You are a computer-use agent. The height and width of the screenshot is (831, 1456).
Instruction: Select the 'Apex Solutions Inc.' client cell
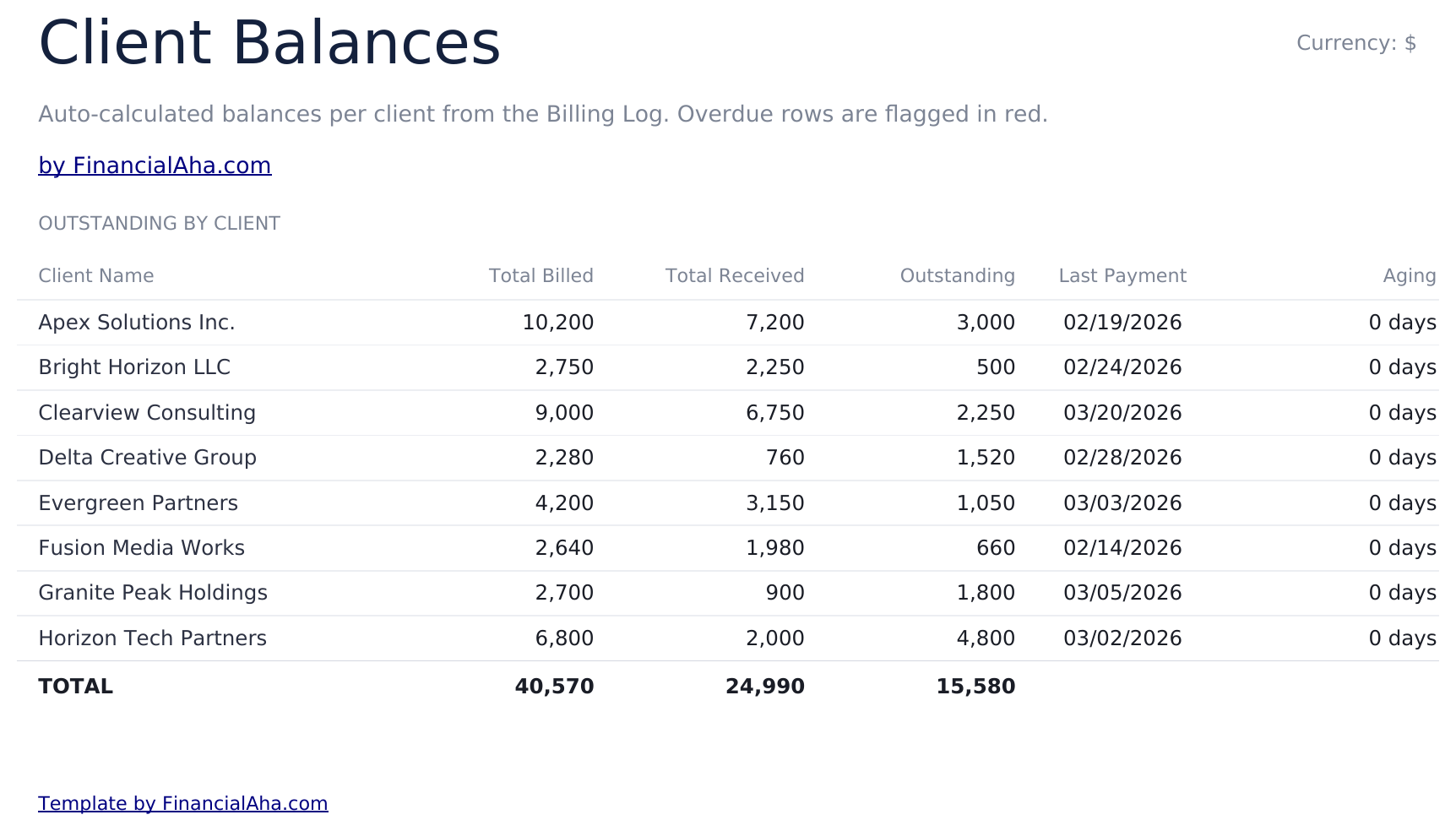137,323
